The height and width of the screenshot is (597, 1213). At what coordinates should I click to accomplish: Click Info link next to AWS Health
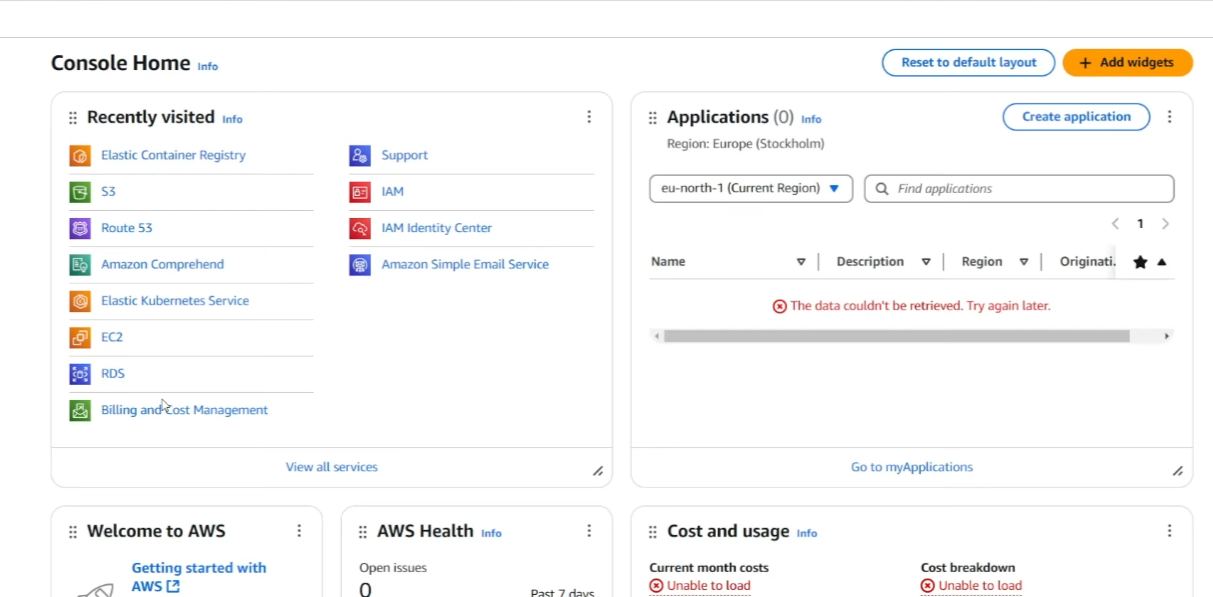[x=491, y=533]
